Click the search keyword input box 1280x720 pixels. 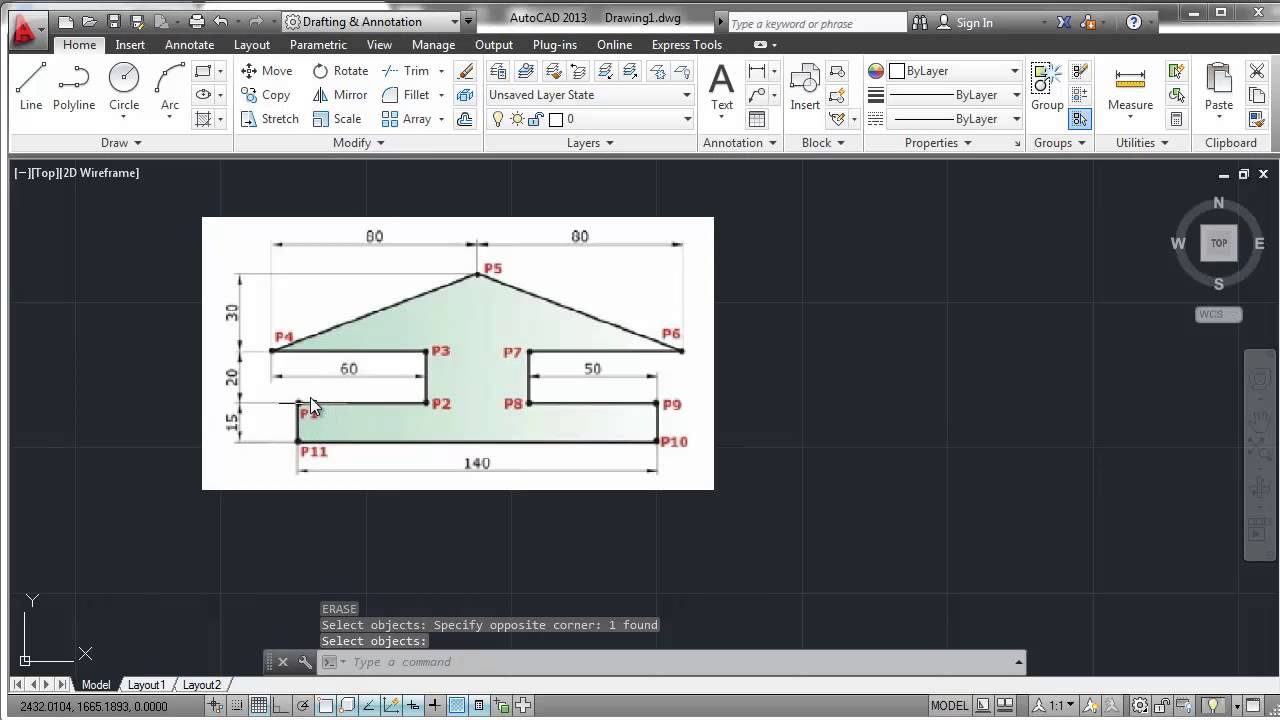pyautogui.click(x=816, y=23)
